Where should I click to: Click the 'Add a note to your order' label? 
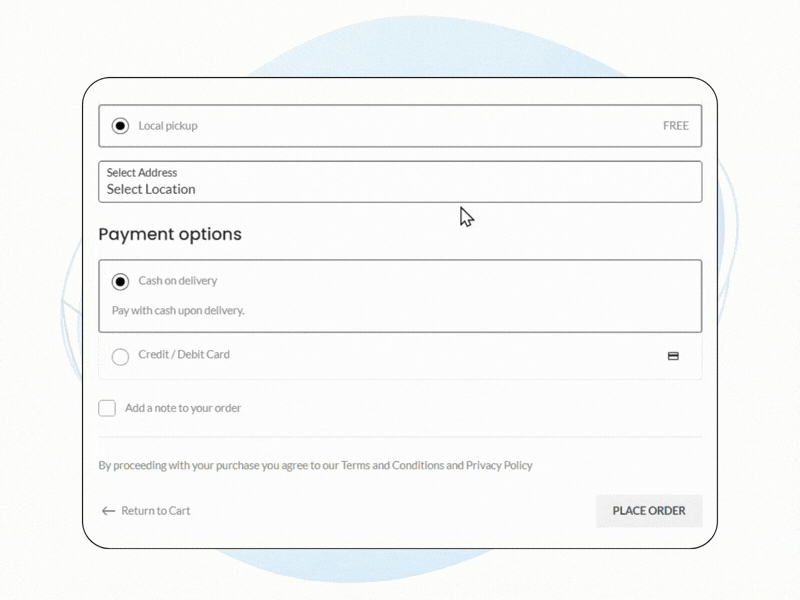coord(183,408)
